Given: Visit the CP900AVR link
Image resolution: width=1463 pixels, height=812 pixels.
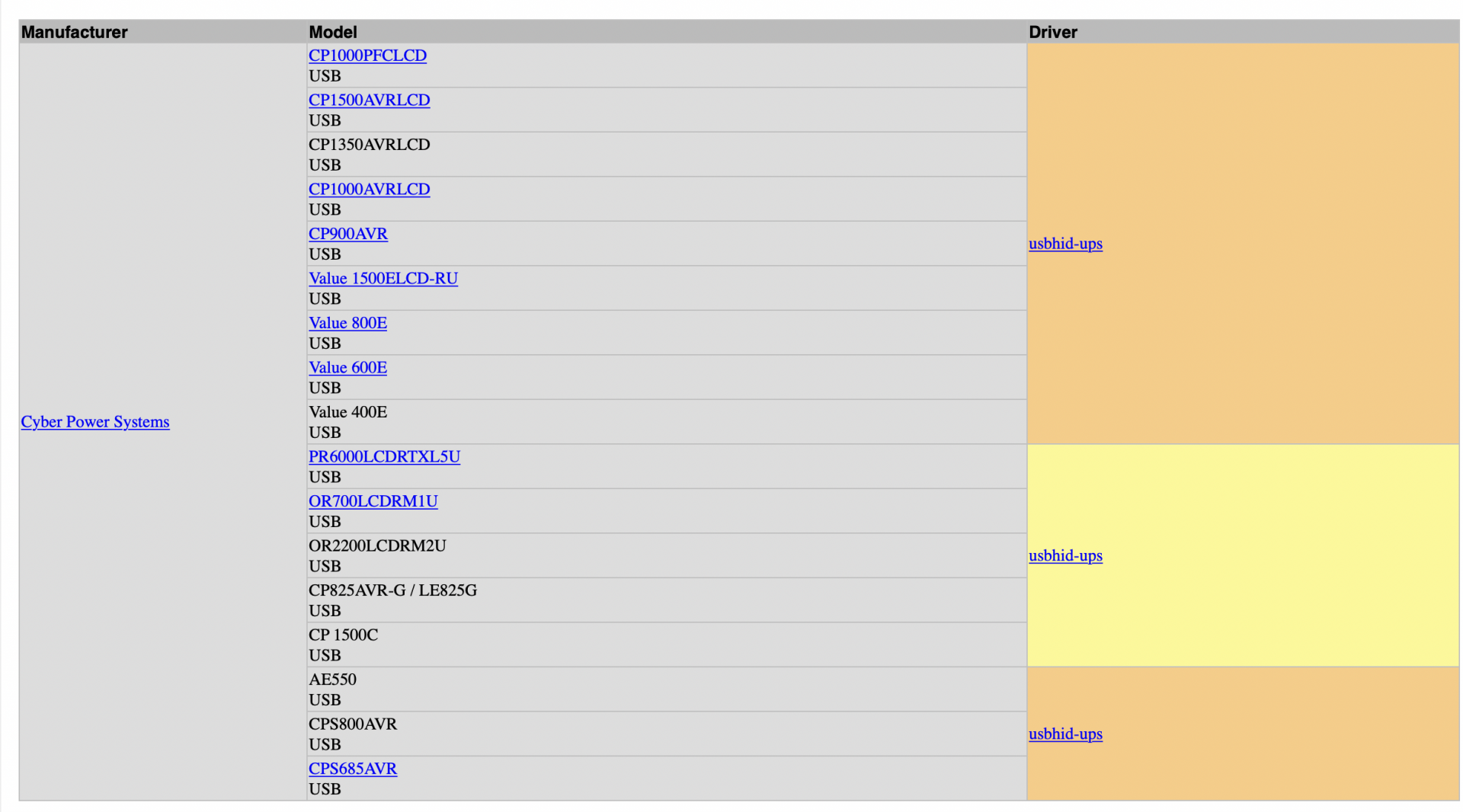Looking at the screenshot, I should click(348, 234).
